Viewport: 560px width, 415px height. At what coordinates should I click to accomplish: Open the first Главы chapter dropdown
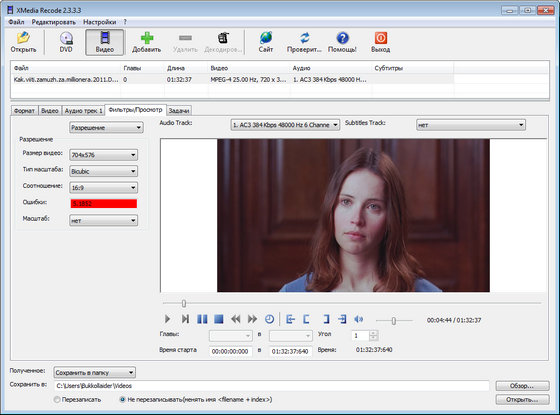pyautogui.click(x=230, y=336)
